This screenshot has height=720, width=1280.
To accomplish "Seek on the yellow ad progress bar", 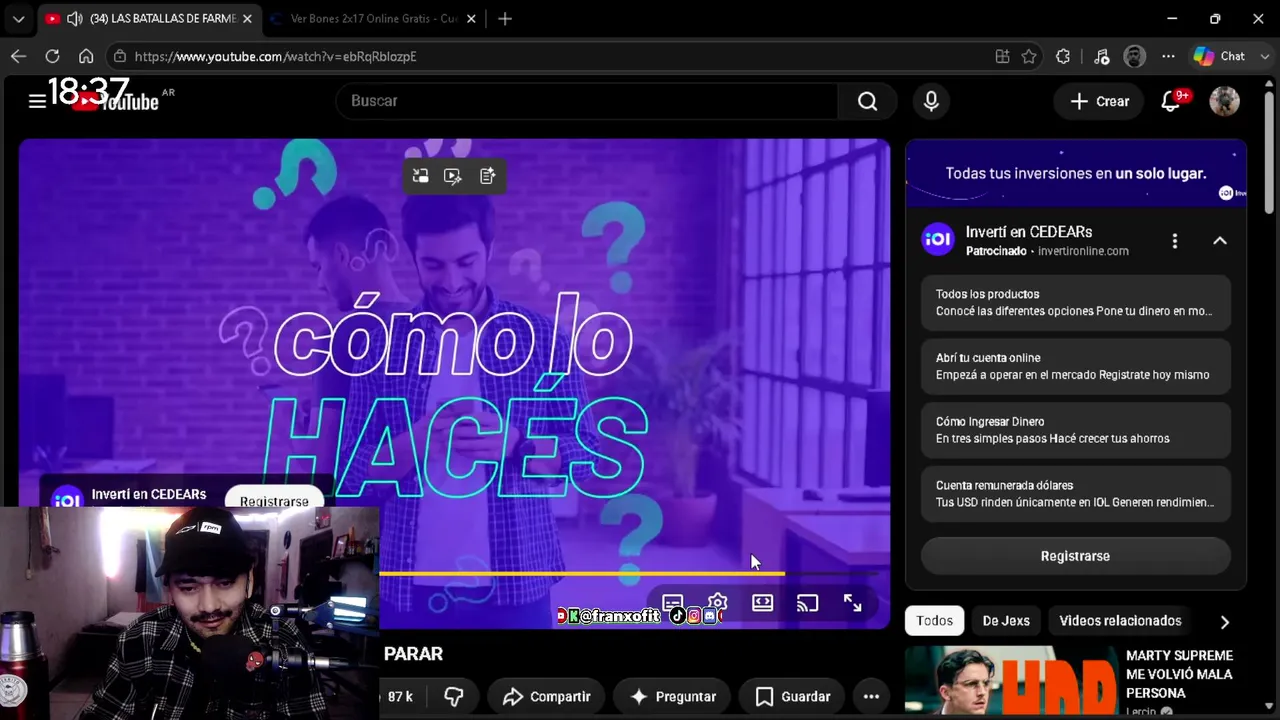I will [x=582, y=574].
